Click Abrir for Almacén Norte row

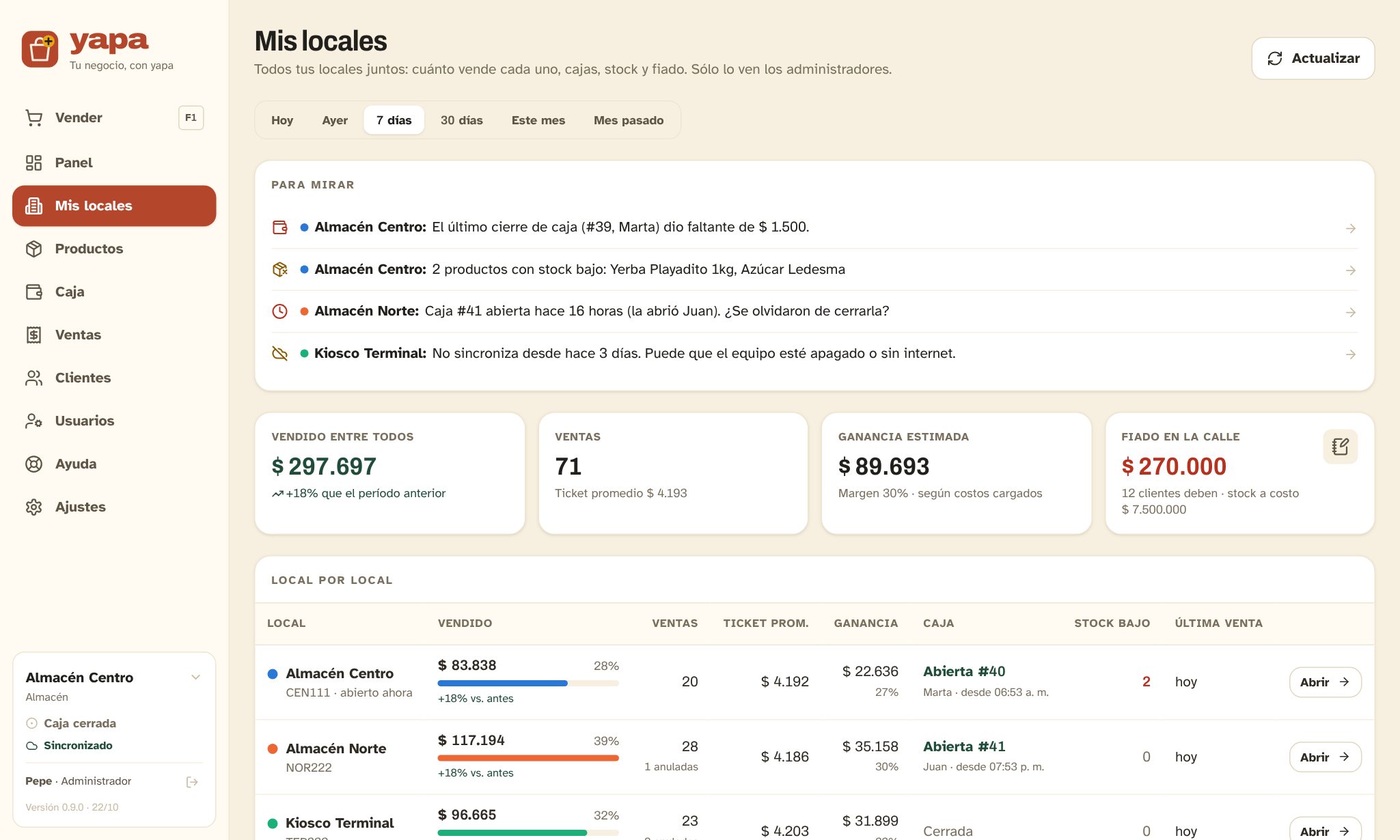click(x=1325, y=757)
